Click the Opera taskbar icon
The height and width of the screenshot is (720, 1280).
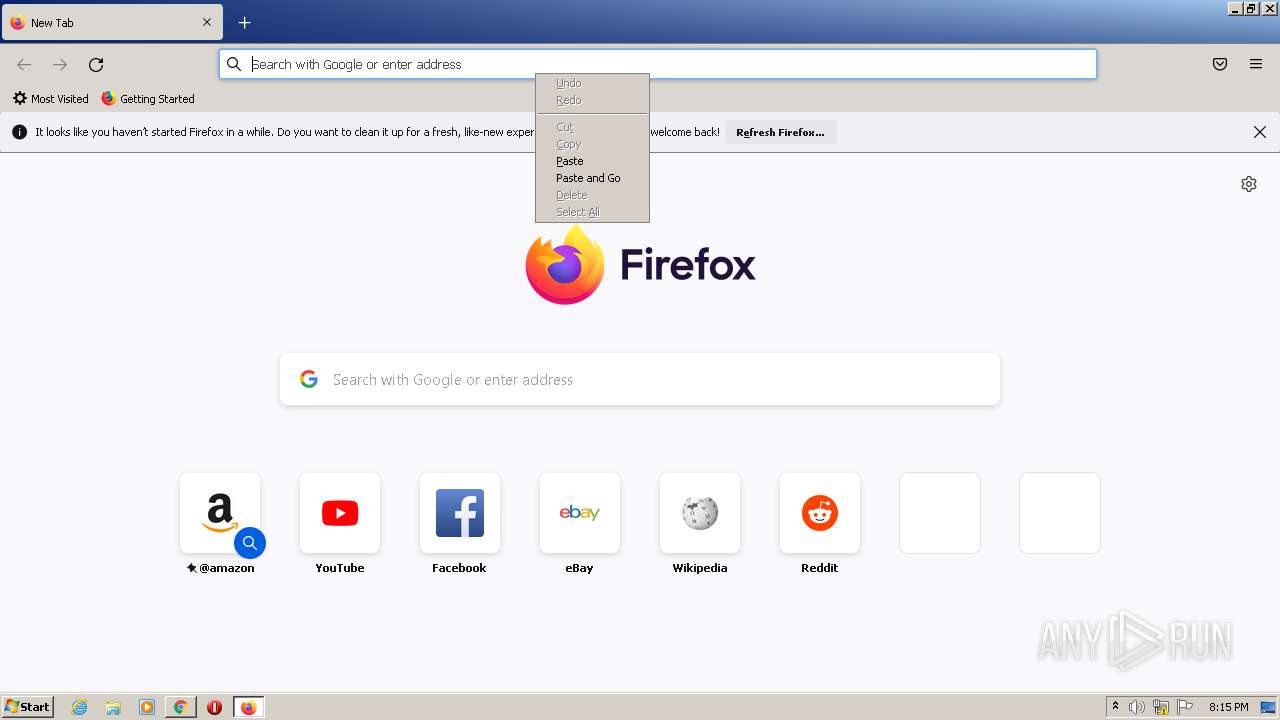point(214,707)
